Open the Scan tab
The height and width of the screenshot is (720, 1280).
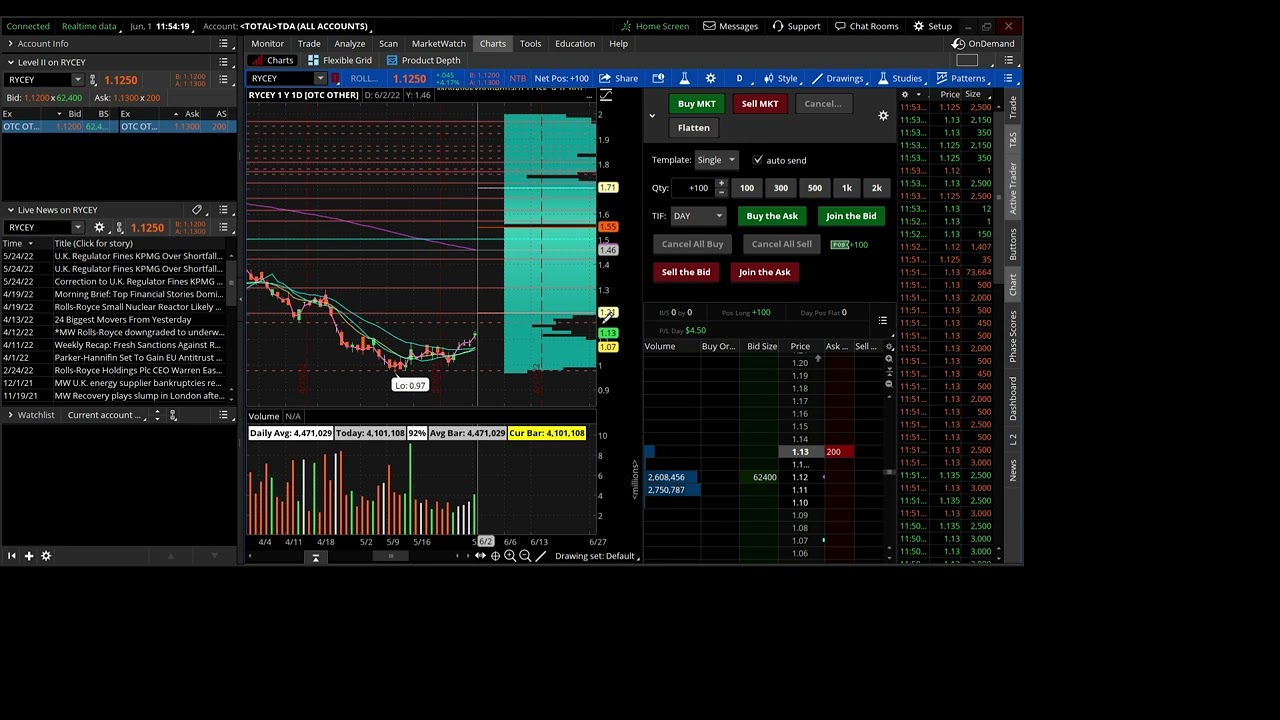coord(388,44)
